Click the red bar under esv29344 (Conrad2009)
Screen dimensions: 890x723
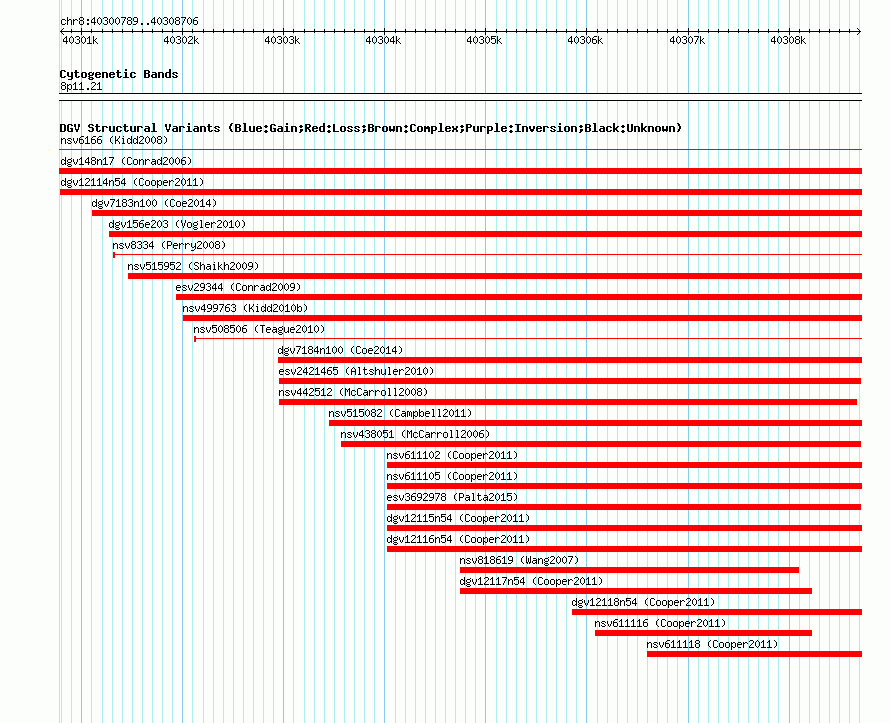pyautogui.click(x=519, y=297)
